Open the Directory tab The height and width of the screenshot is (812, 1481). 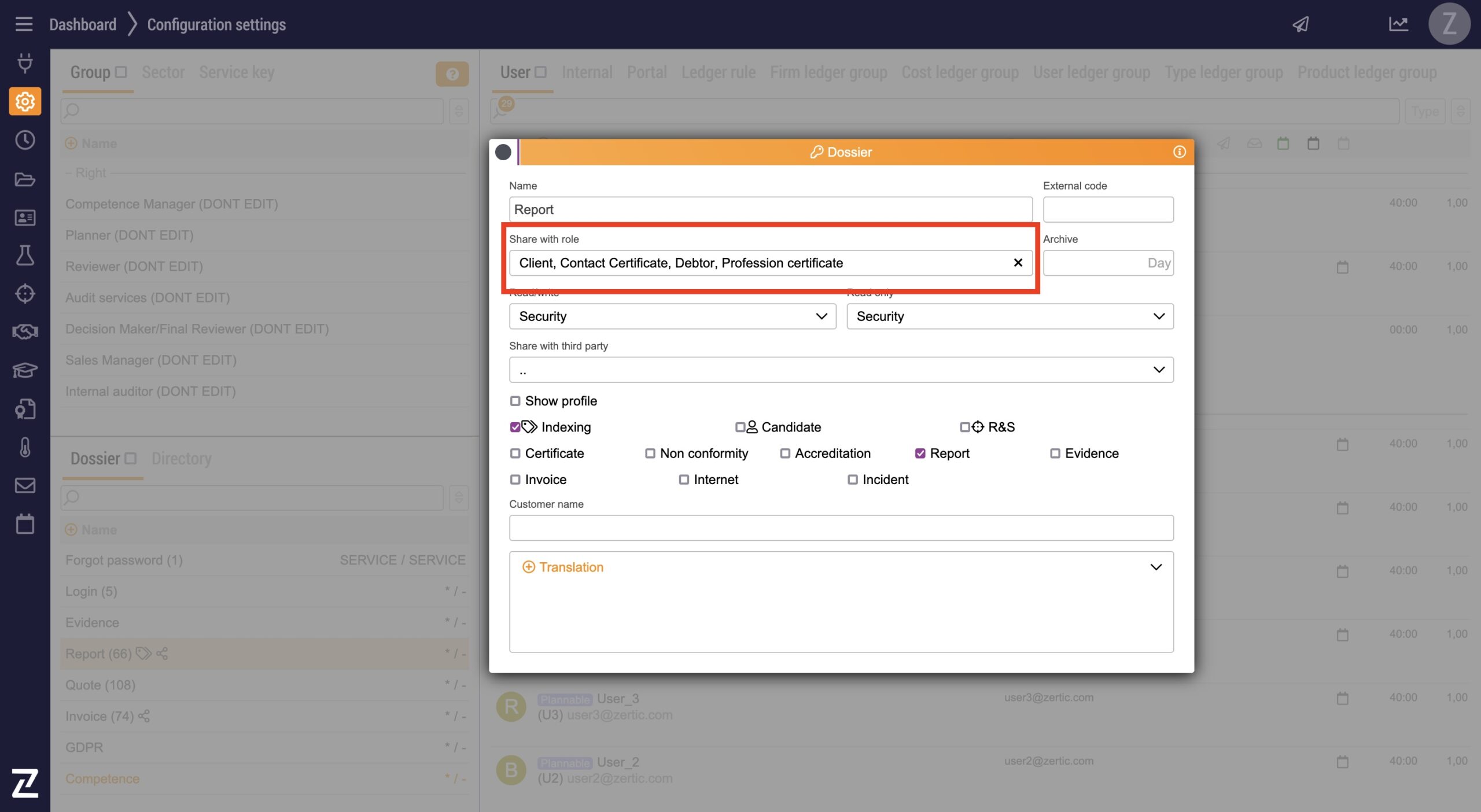pyautogui.click(x=181, y=459)
